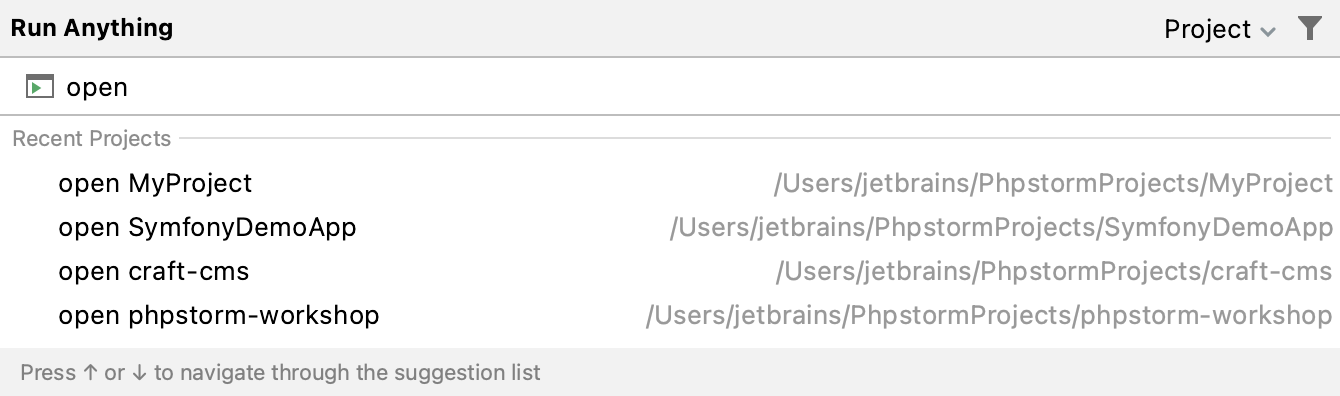Click the phpstorm-workshop folder path text

(x=989, y=316)
